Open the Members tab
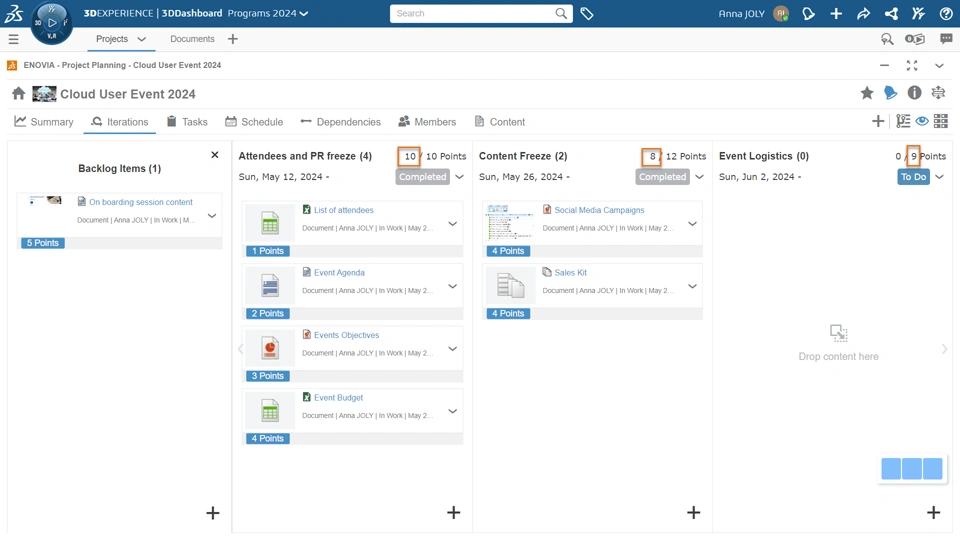 pyautogui.click(x=427, y=122)
